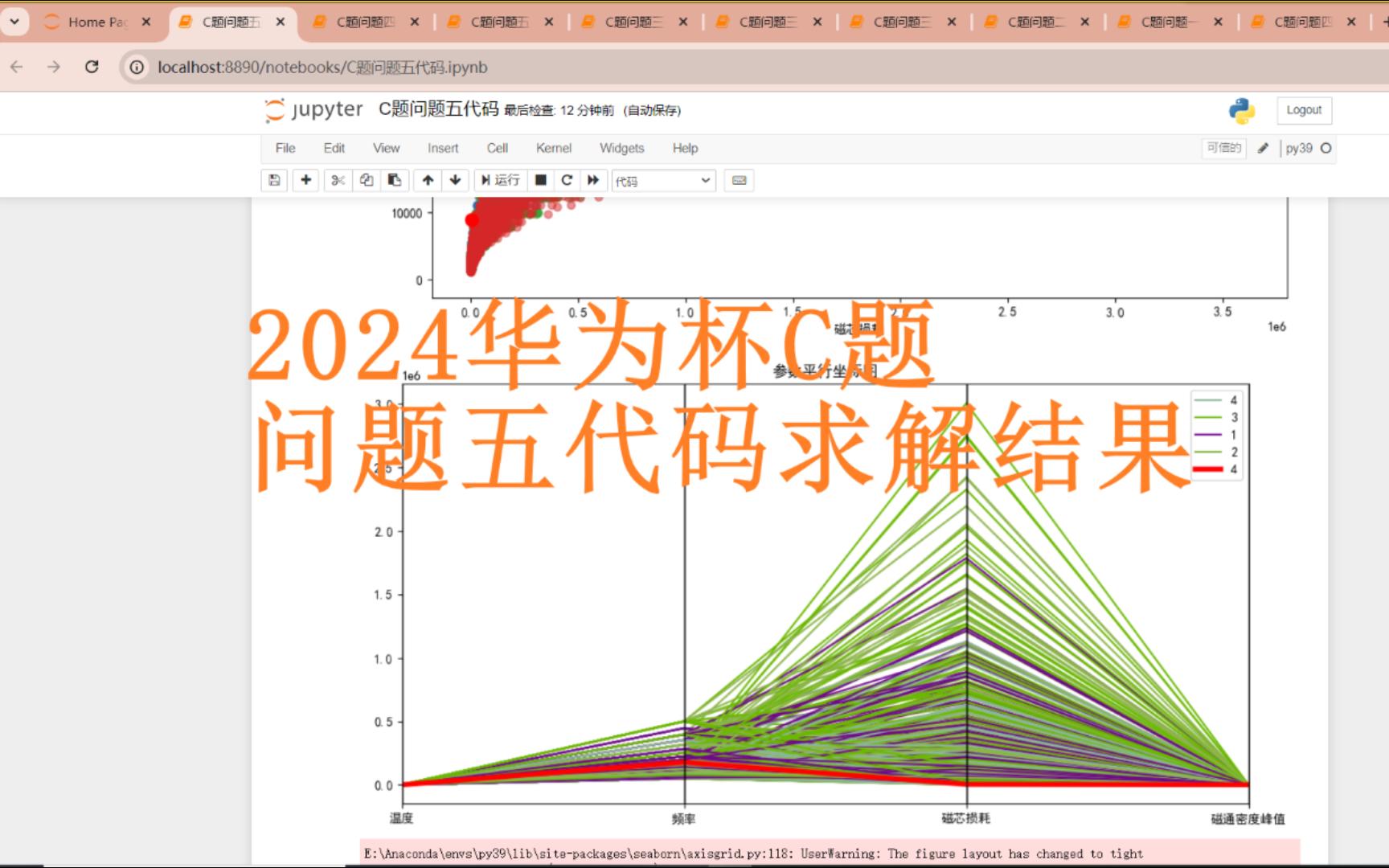Save the notebook using the save icon
This screenshot has width=1389, height=868.
(x=273, y=180)
